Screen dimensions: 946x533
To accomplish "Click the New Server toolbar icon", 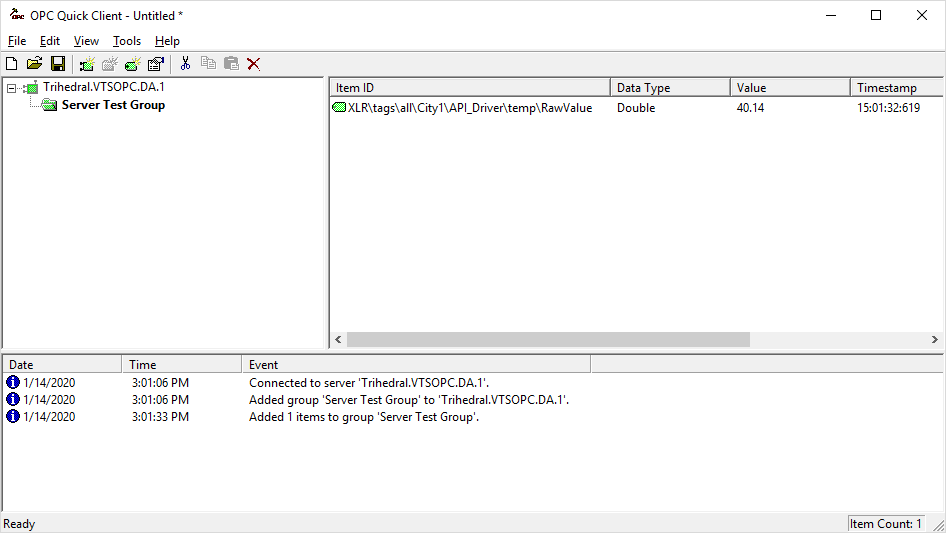I will [x=87, y=63].
